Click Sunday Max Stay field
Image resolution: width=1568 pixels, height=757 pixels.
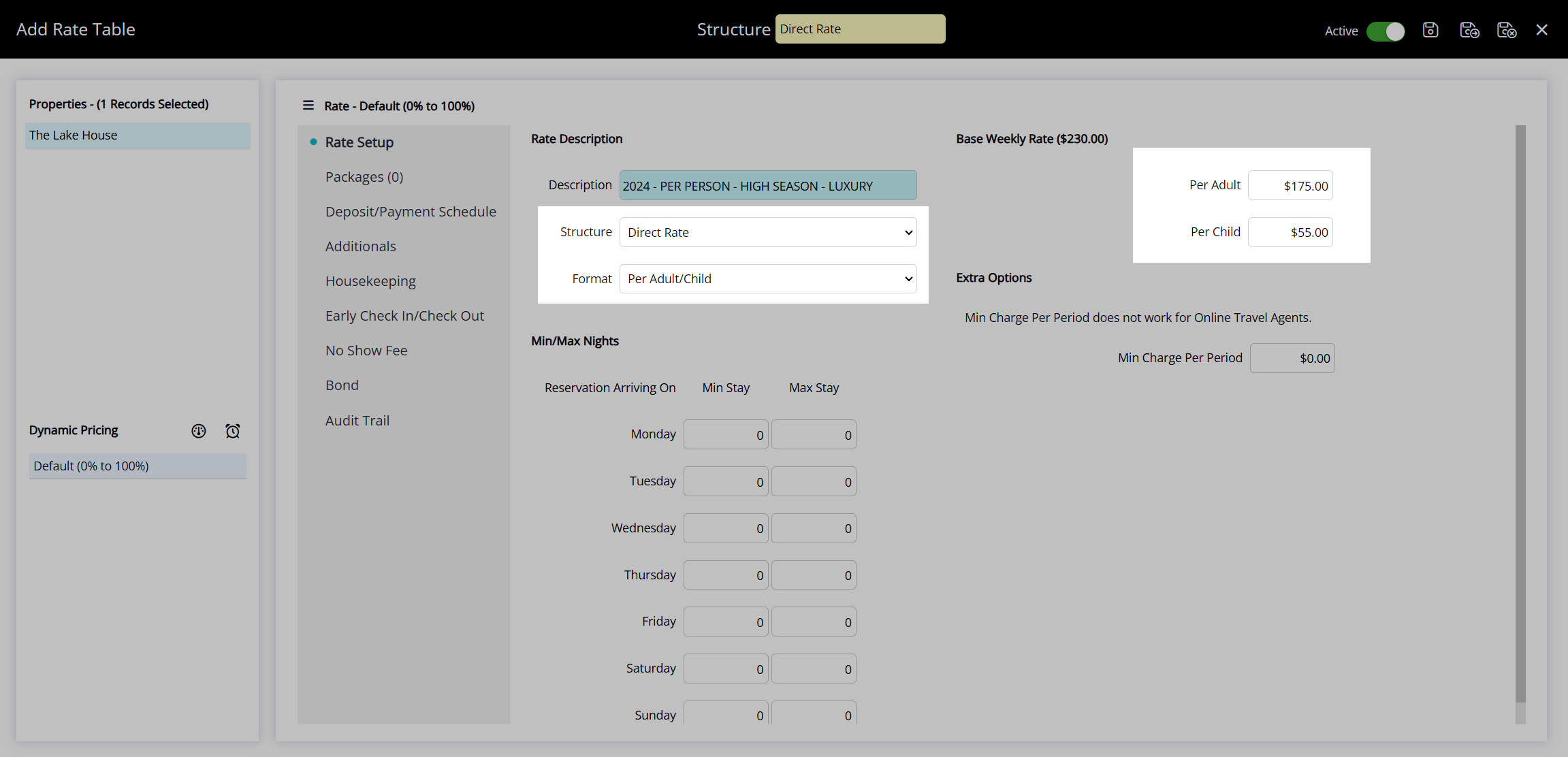tap(814, 713)
